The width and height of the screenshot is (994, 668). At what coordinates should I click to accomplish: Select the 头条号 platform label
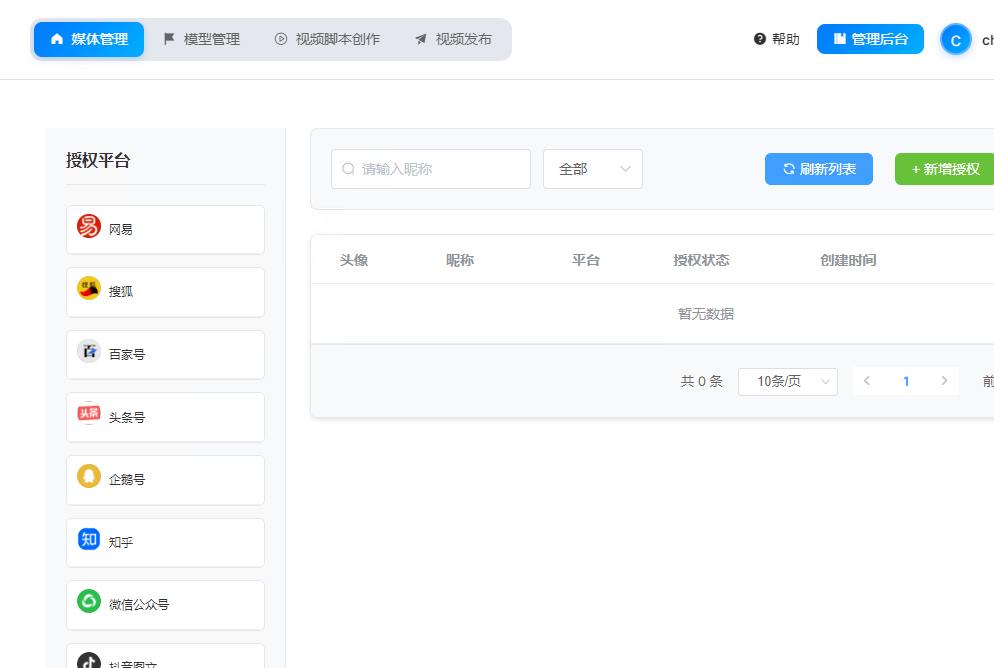click(x=127, y=417)
